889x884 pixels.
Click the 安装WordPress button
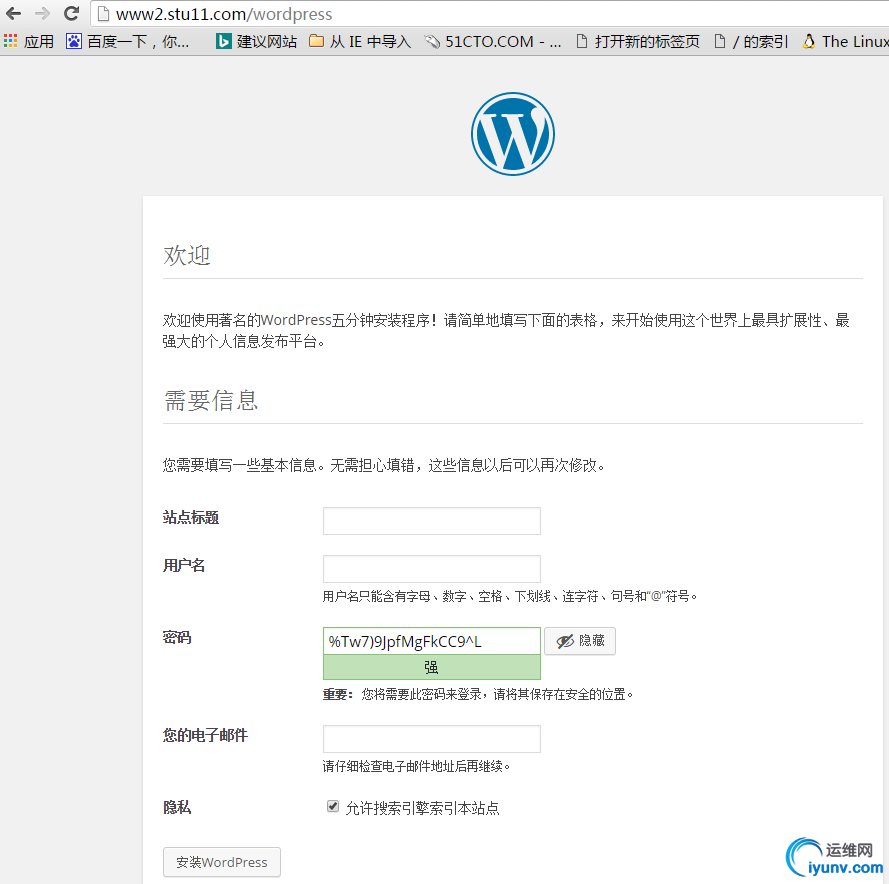tap(222, 862)
